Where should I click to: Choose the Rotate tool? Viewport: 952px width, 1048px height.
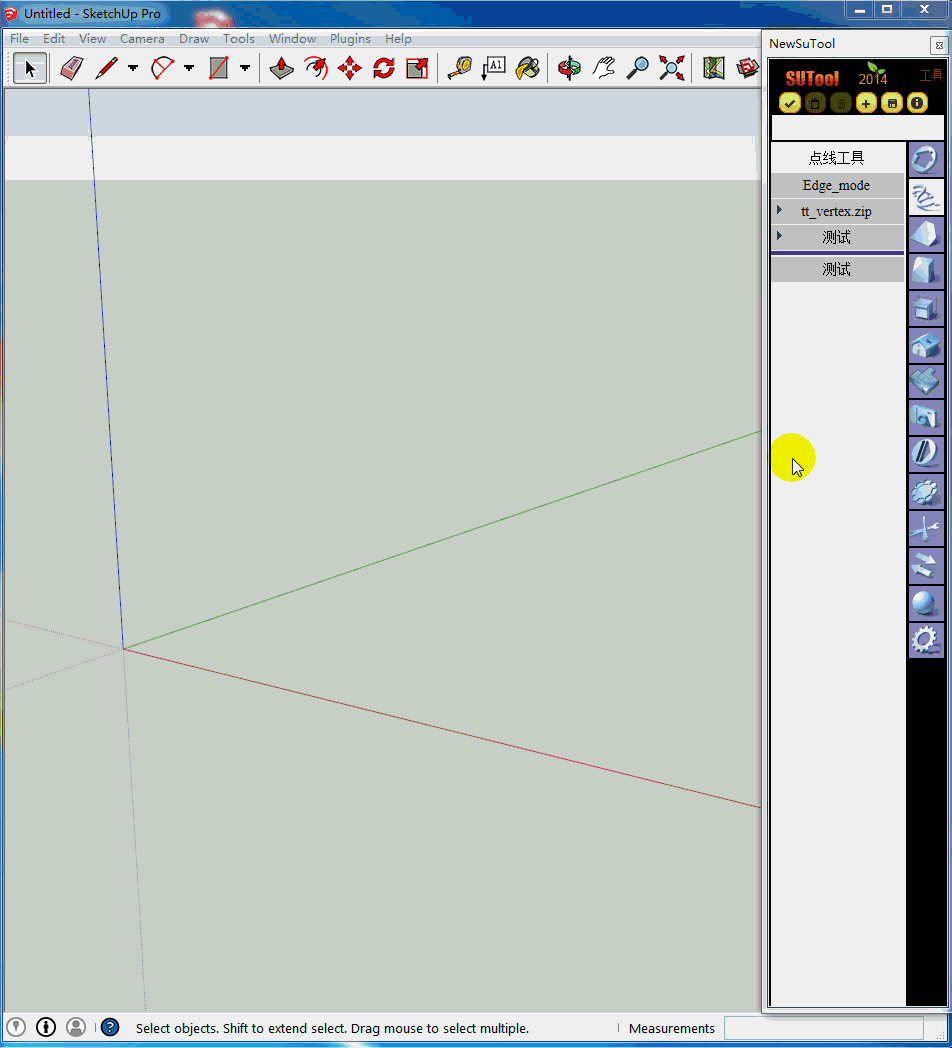[x=384, y=68]
